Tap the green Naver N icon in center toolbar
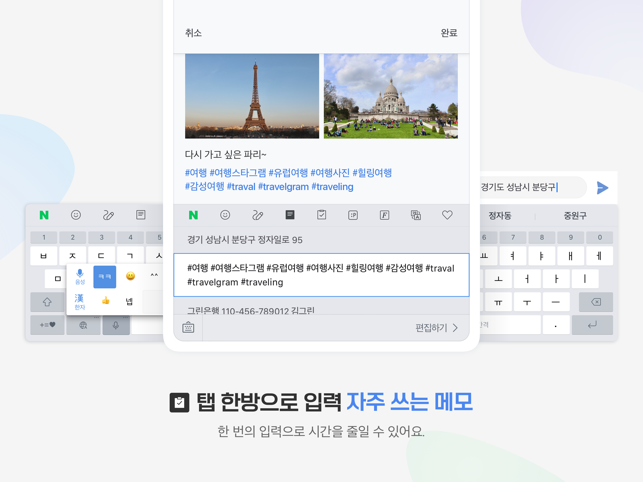 coord(193,215)
